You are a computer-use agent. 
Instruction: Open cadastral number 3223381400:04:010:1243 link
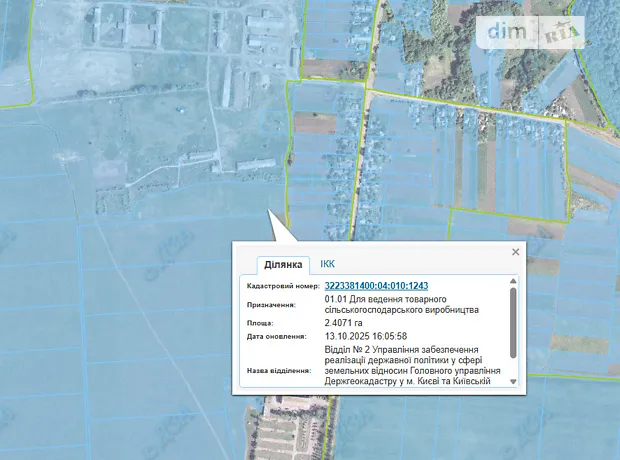[376, 286]
